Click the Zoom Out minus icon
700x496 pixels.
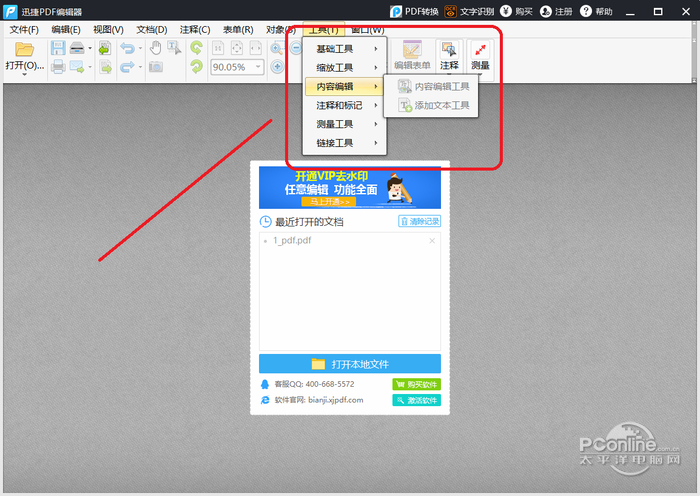click(296, 48)
